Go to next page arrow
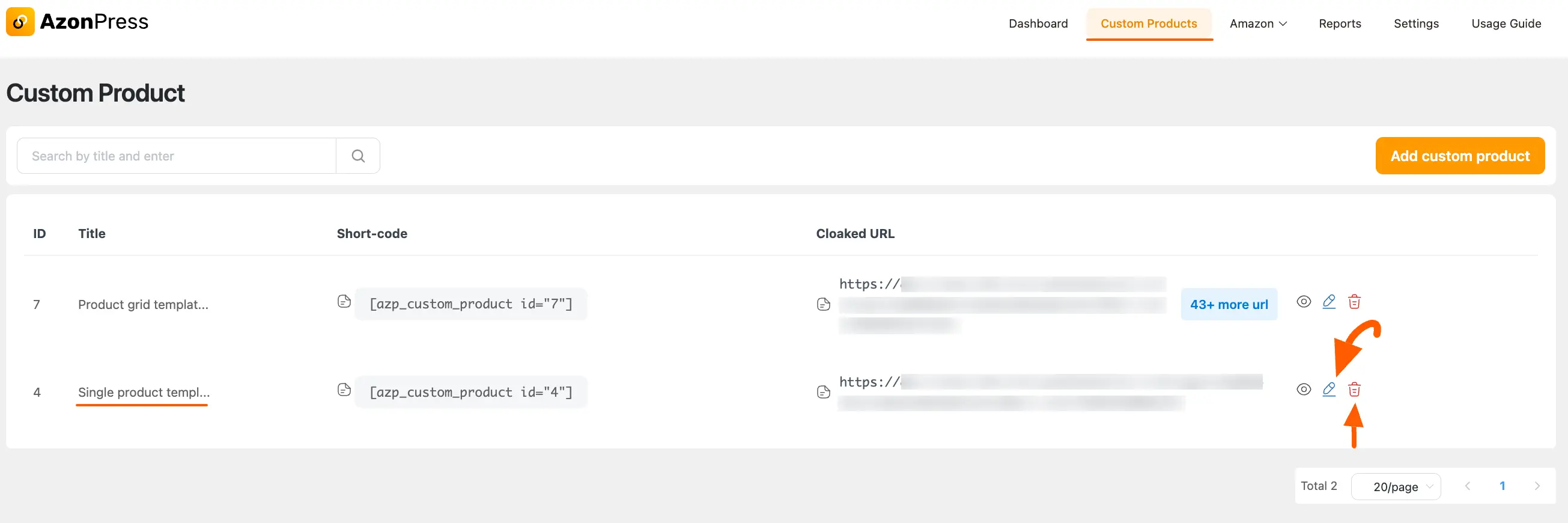The width and height of the screenshot is (1568, 523). [x=1537, y=486]
